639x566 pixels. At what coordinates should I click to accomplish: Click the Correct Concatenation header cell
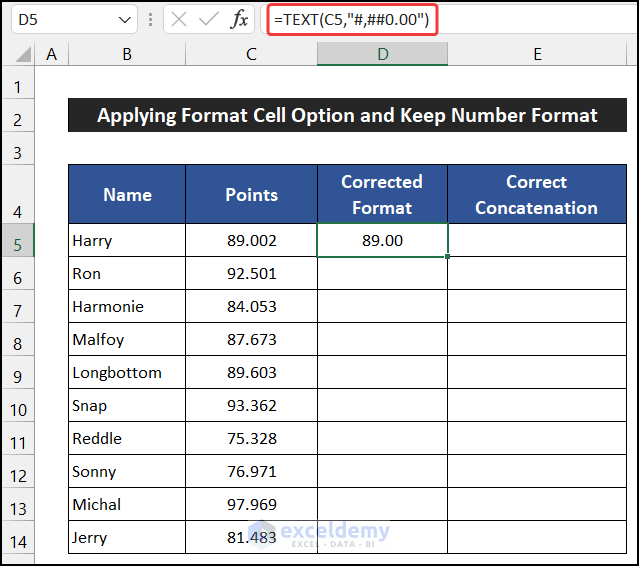tap(537, 195)
